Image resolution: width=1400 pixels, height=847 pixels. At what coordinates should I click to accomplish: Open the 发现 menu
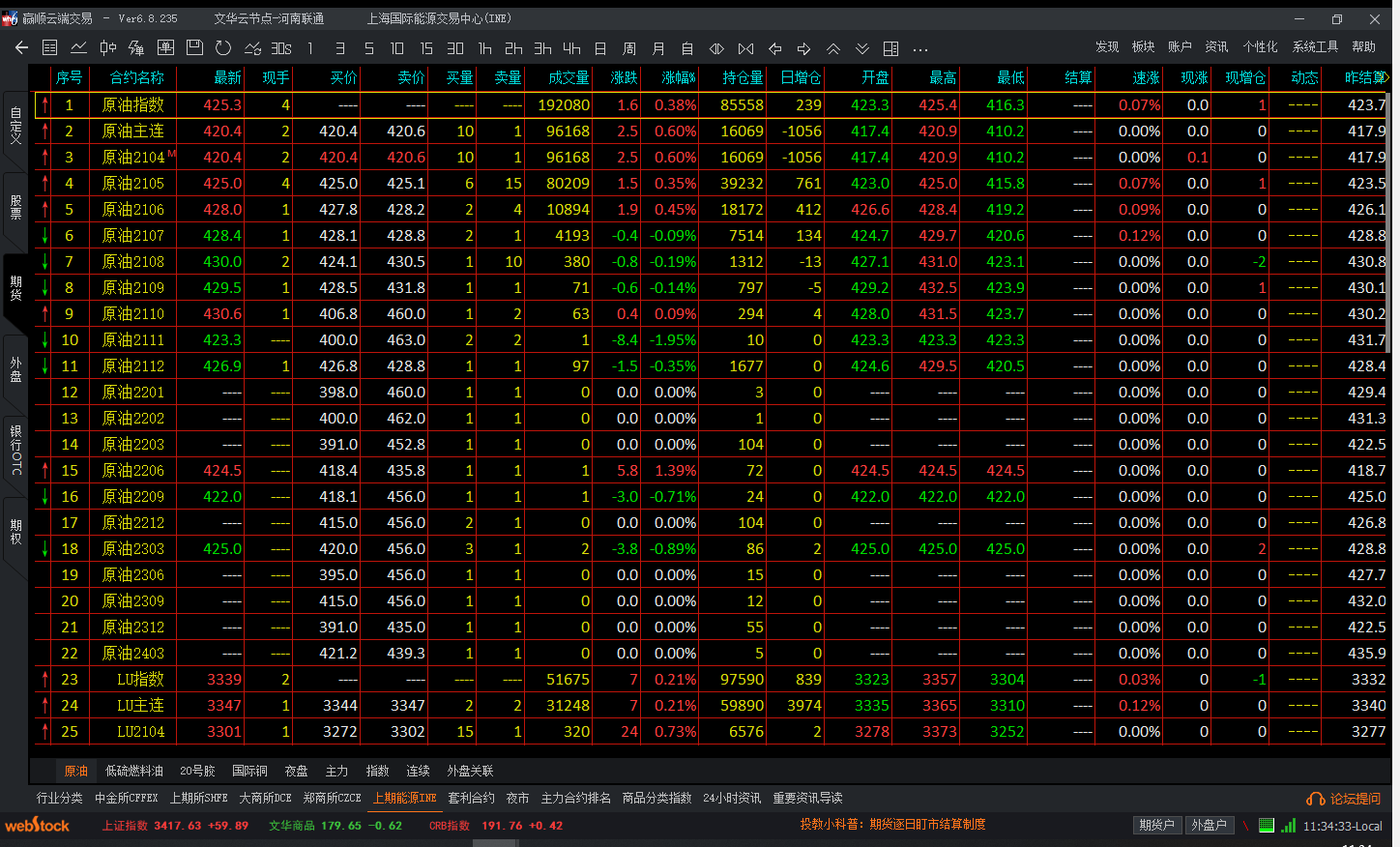pyautogui.click(x=1107, y=47)
